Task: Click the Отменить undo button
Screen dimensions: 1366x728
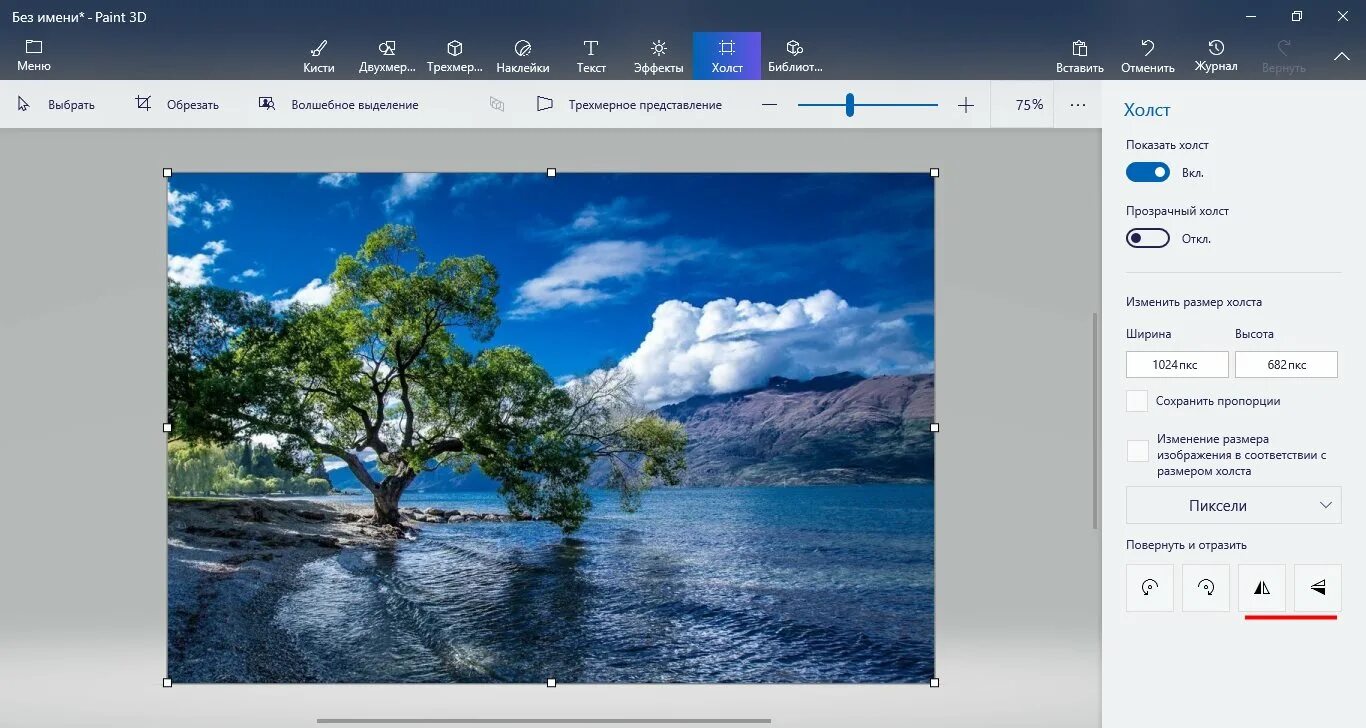Action: pos(1148,56)
